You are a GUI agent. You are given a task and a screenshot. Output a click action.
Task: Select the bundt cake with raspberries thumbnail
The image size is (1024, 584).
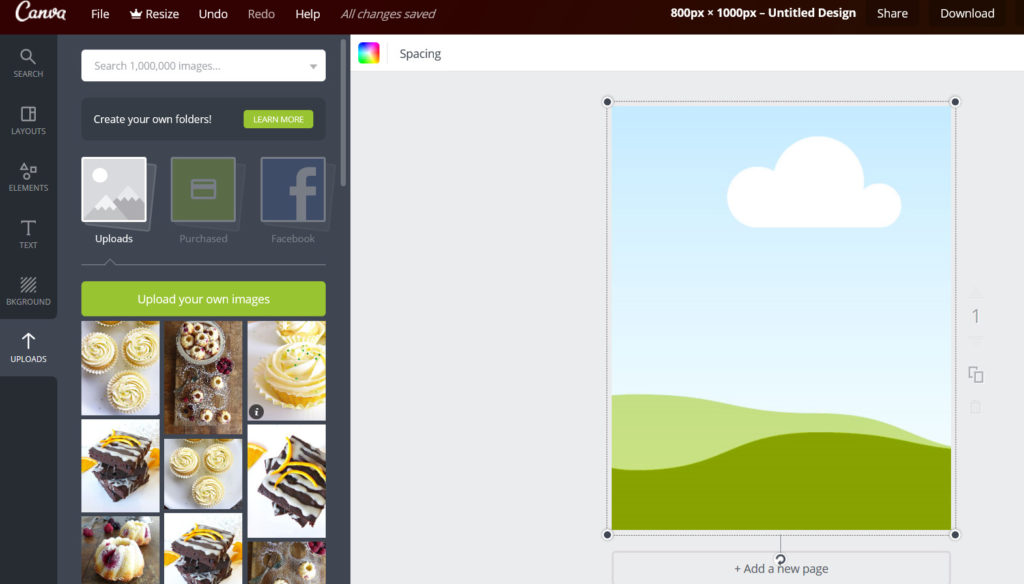pyautogui.click(x=120, y=549)
